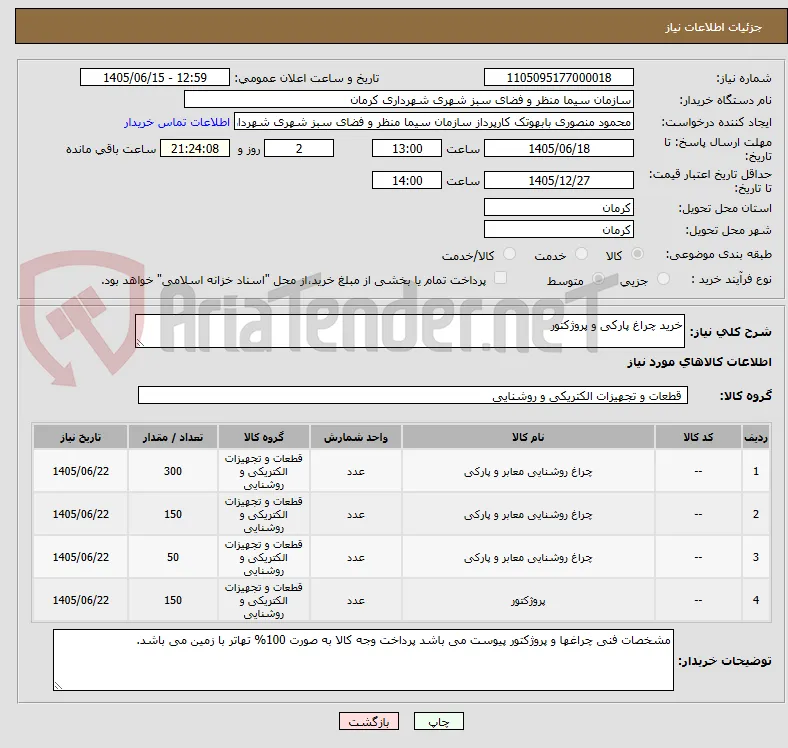The height and width of the screenshot is (748, 788).
Task: Click the 1405/06/18 response deadline date field
Action: [x=558, y=148]
